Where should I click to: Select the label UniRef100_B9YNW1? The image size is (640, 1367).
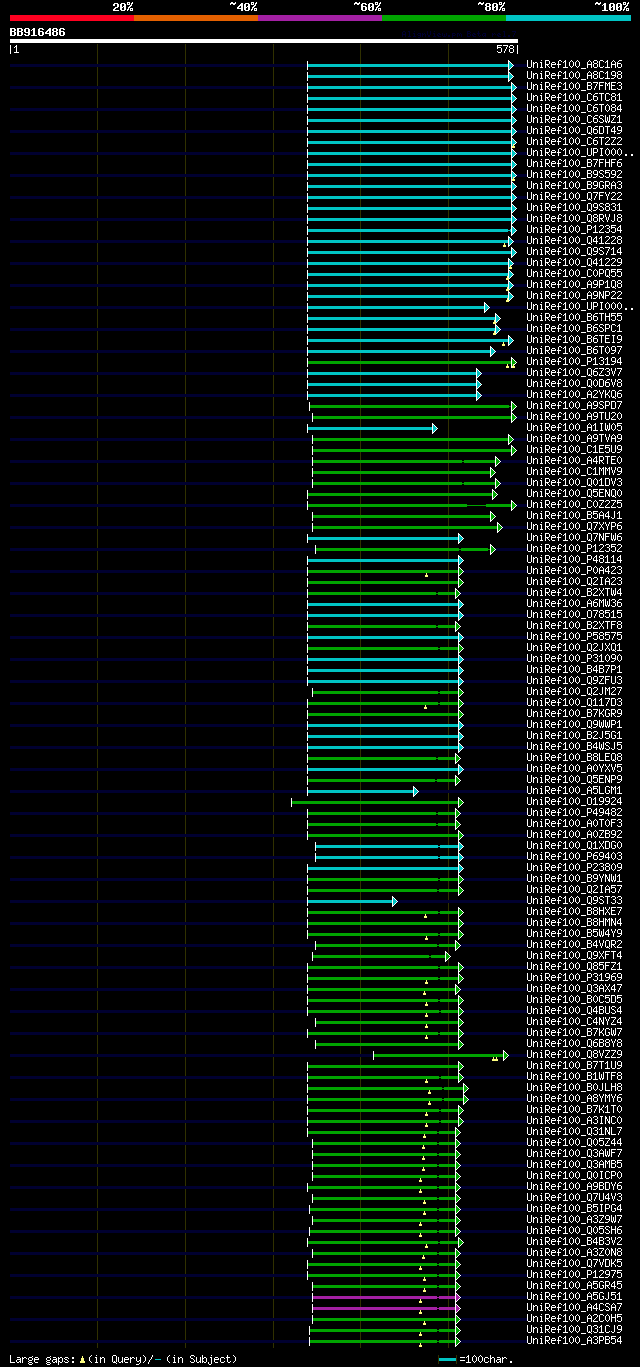coord(574,878)
